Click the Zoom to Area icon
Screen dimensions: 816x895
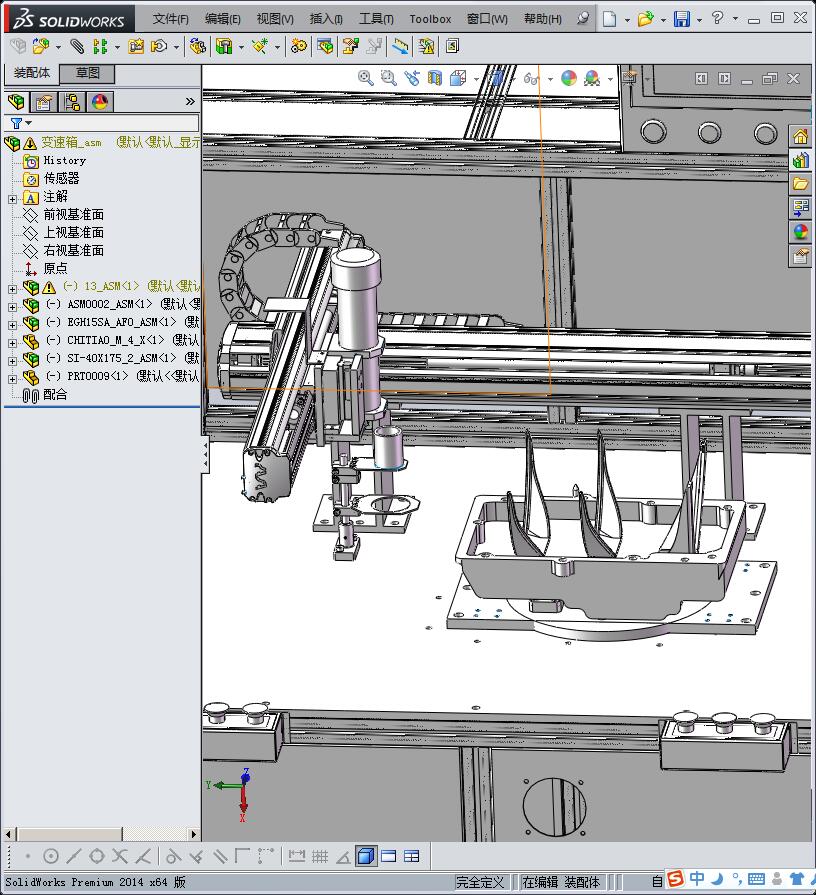pos(389,78)
